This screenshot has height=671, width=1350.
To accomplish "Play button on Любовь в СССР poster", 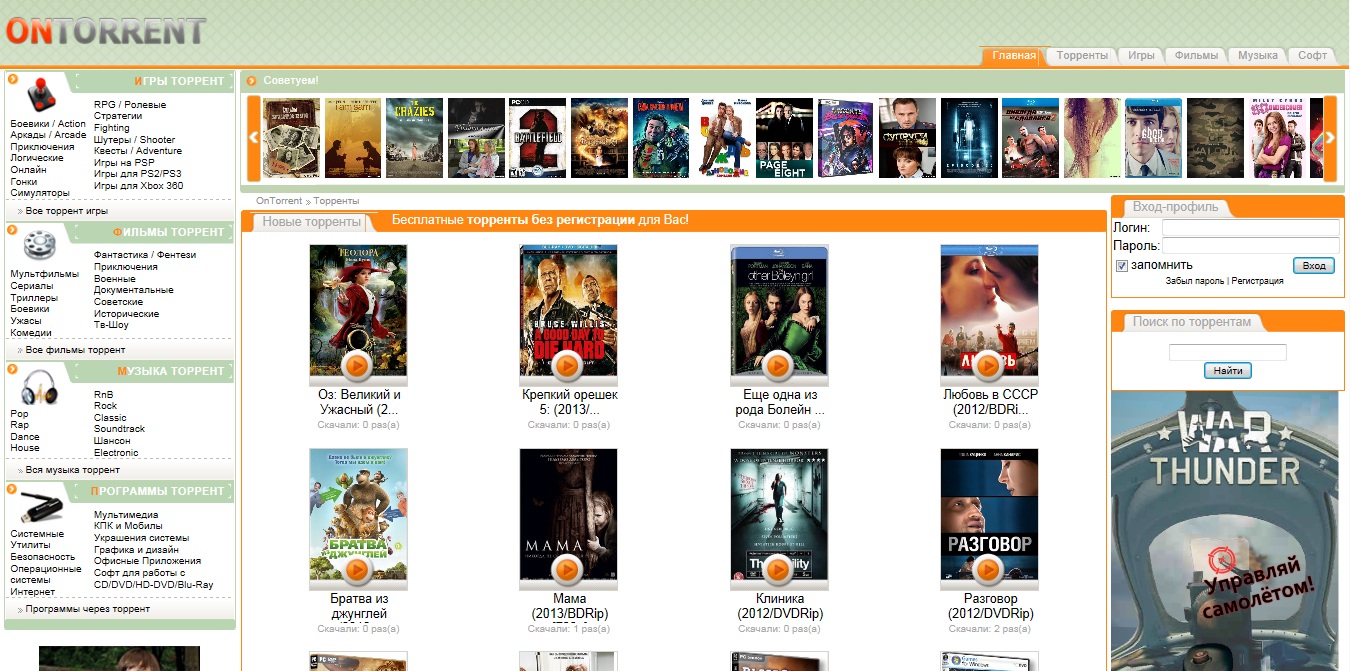I will (989, 366).
